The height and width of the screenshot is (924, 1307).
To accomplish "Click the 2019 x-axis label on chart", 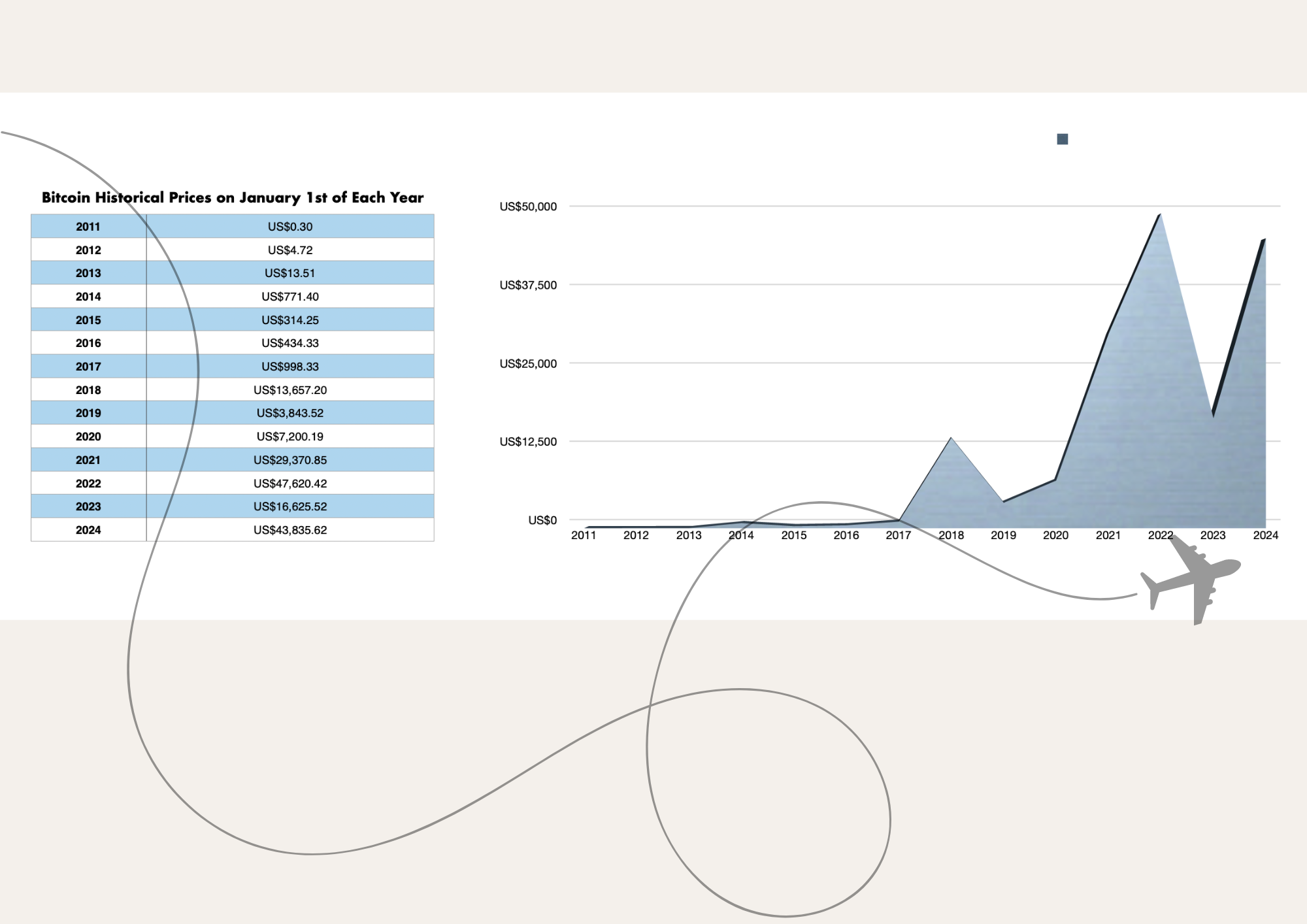I will click(x=1003, y=535).
